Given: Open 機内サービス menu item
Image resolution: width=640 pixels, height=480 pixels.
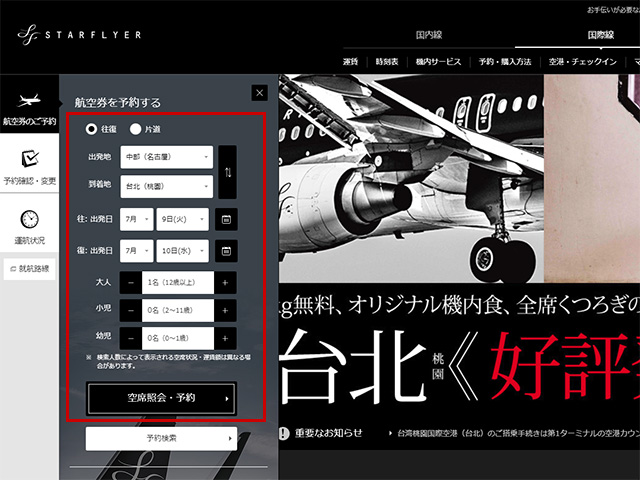Looking at the screenshot, I should (438, 61).
